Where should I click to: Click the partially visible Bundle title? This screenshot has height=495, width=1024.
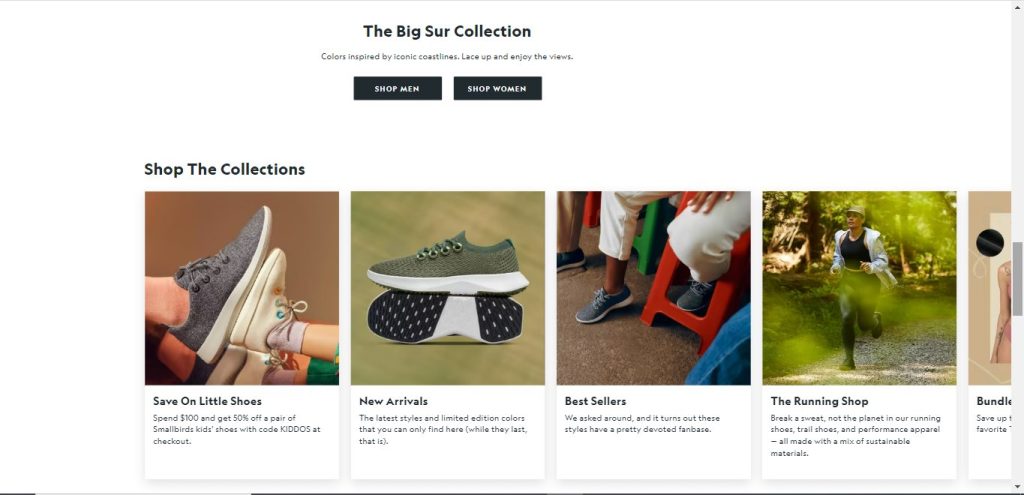993,401
